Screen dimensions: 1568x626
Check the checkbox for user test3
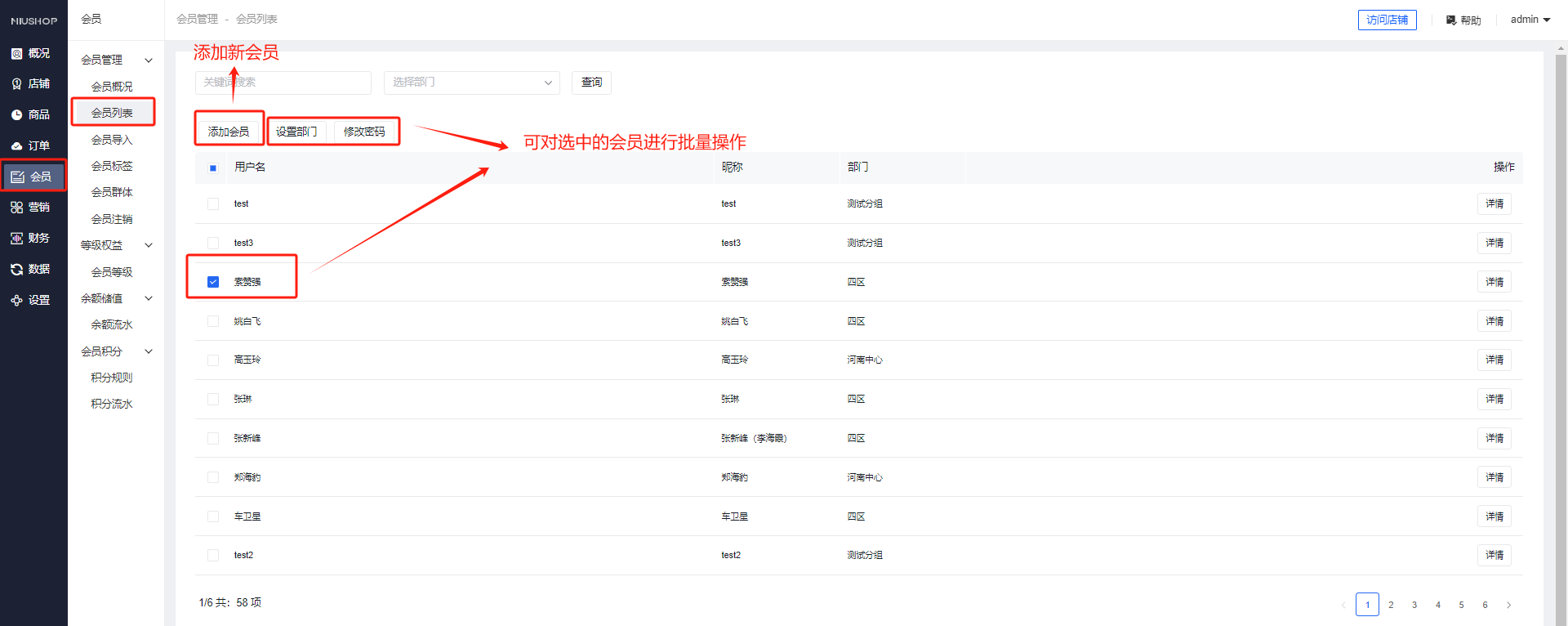pyautogui.click(x=213, y=243)
